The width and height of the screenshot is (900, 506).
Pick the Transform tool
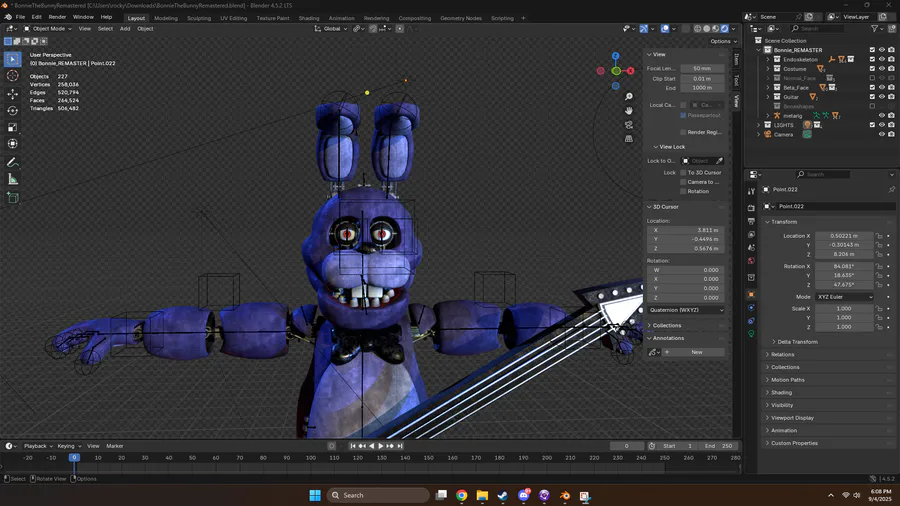(13, 144)
